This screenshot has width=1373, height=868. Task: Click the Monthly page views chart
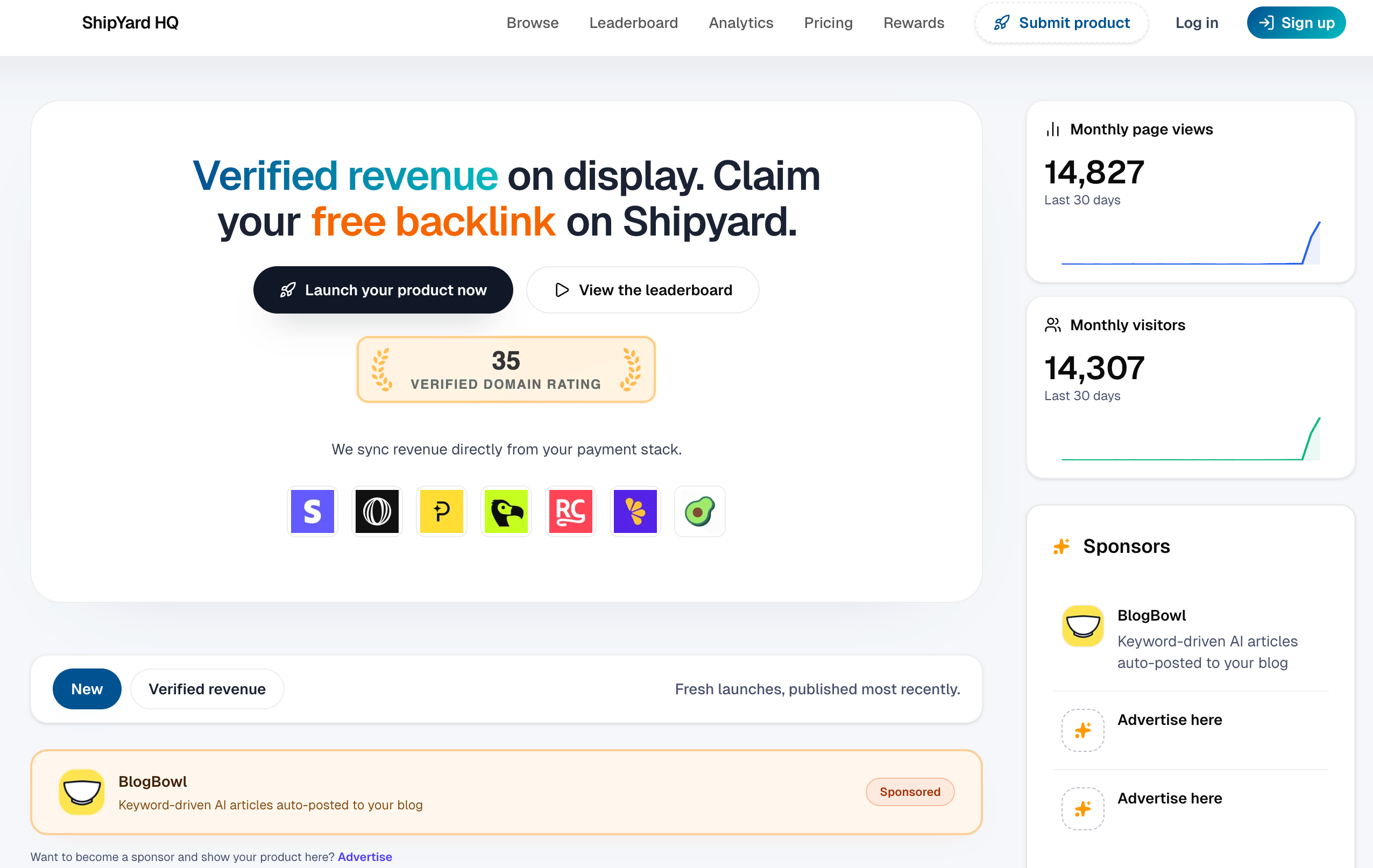tap(1190, 244)
